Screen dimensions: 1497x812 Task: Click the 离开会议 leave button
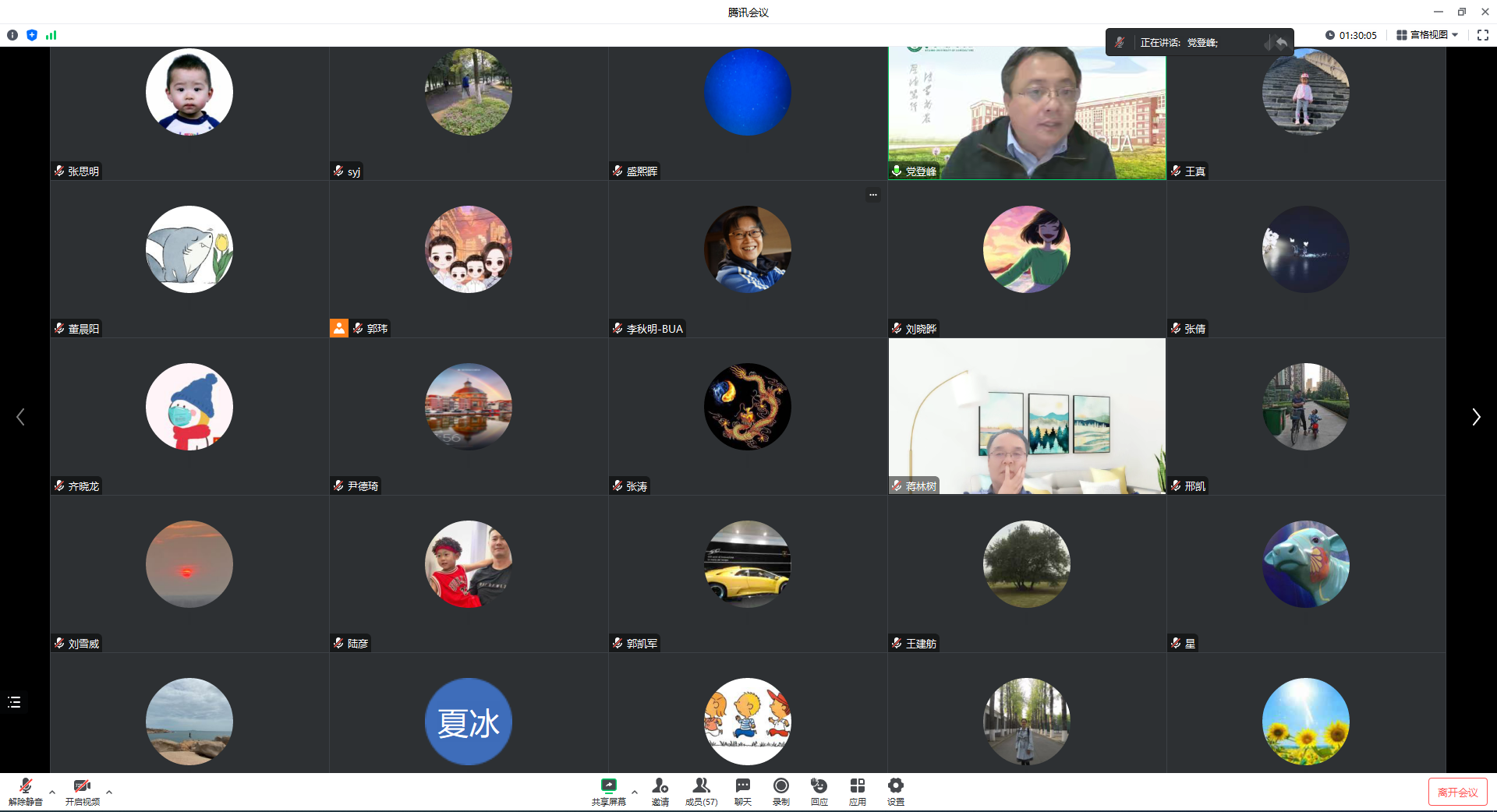(x=1457, y=792)
